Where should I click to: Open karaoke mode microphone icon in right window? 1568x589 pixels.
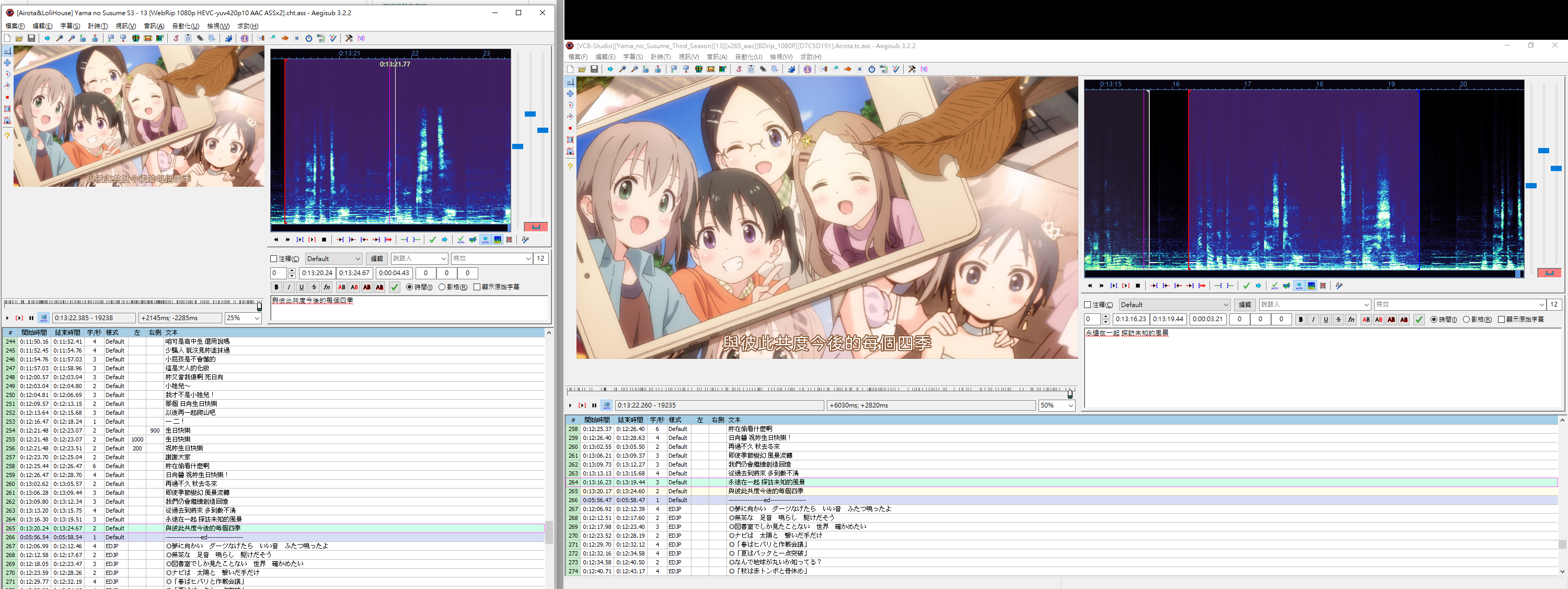1339,286
